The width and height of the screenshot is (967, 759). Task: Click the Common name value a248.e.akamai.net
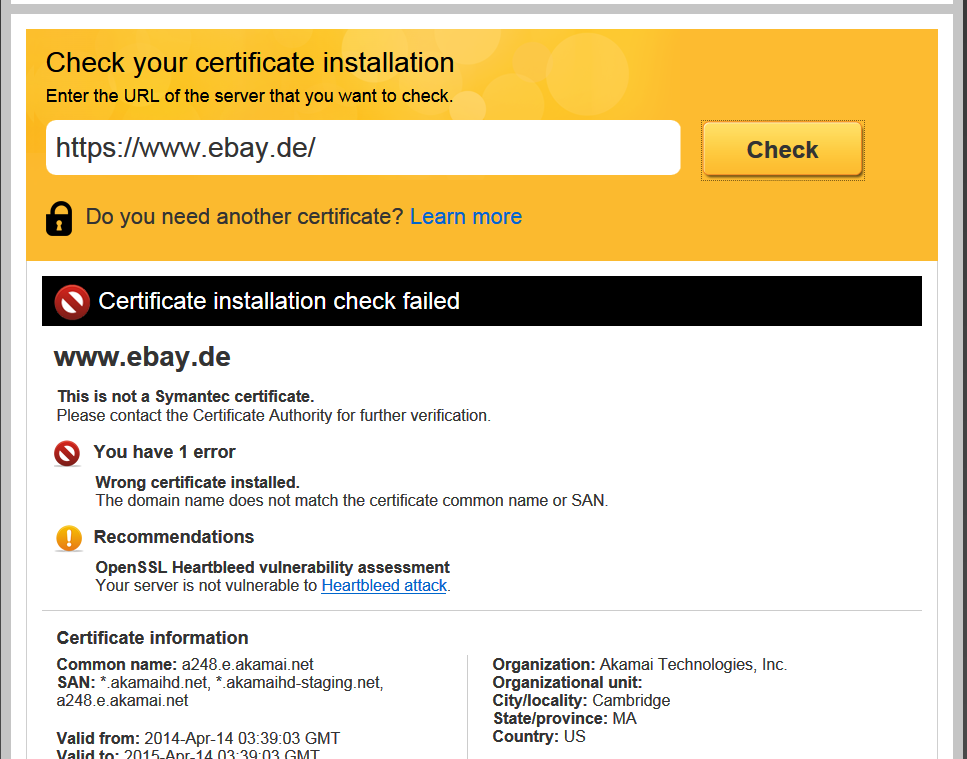tap(247, 665)
